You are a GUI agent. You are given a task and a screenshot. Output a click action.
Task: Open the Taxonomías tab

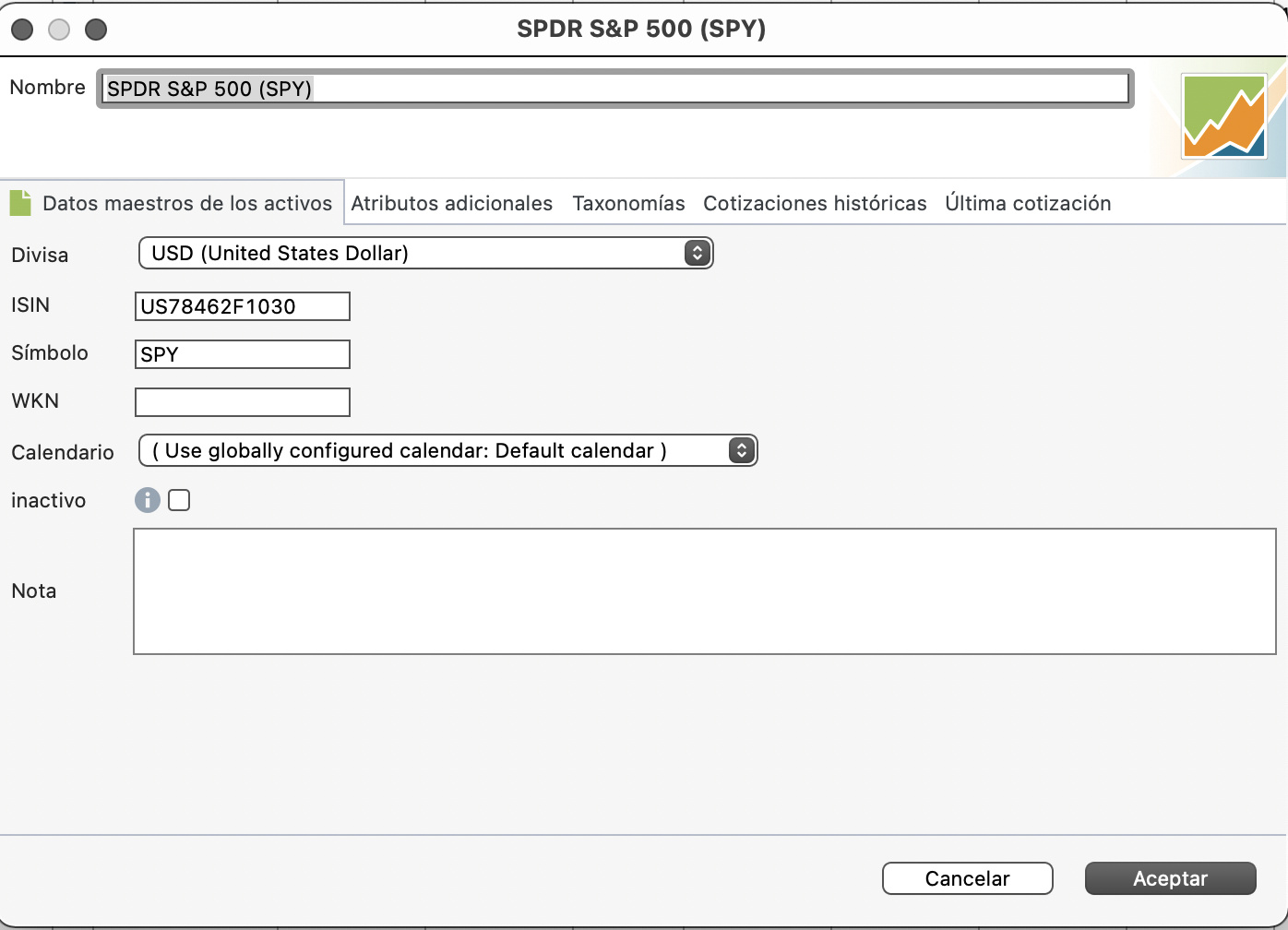[628, 203]
